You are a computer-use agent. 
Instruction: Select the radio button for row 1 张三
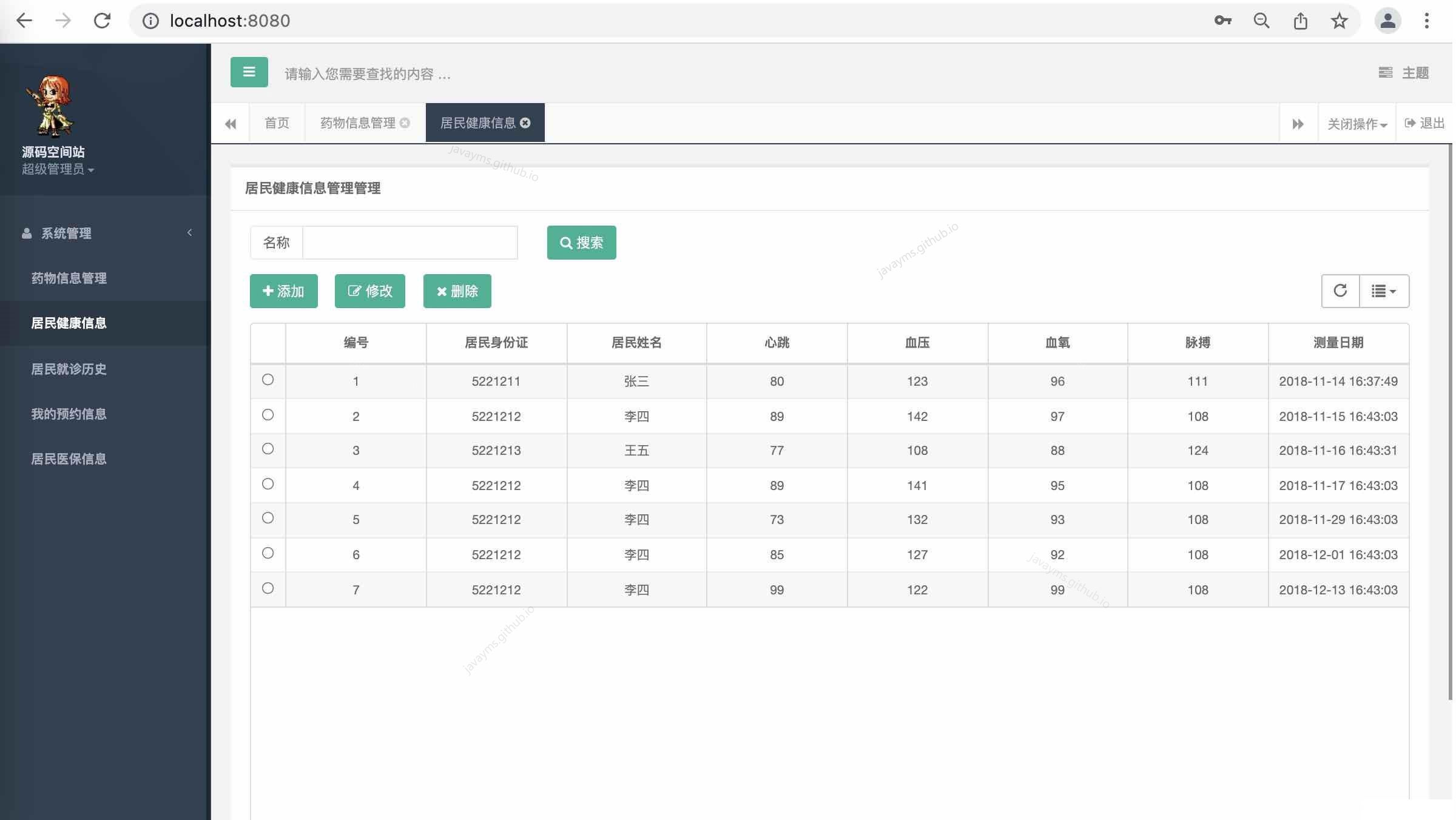click(x=268, y=380)
